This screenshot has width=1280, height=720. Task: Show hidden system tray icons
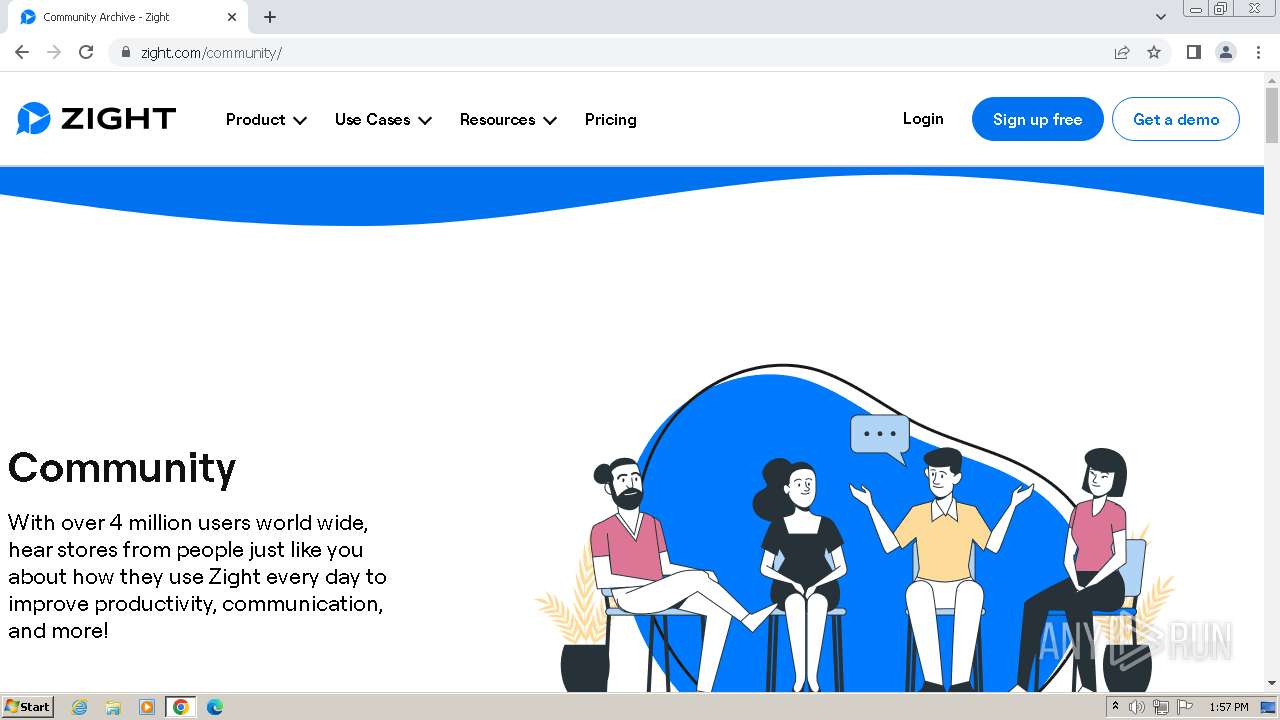[x=1115, y=706]
